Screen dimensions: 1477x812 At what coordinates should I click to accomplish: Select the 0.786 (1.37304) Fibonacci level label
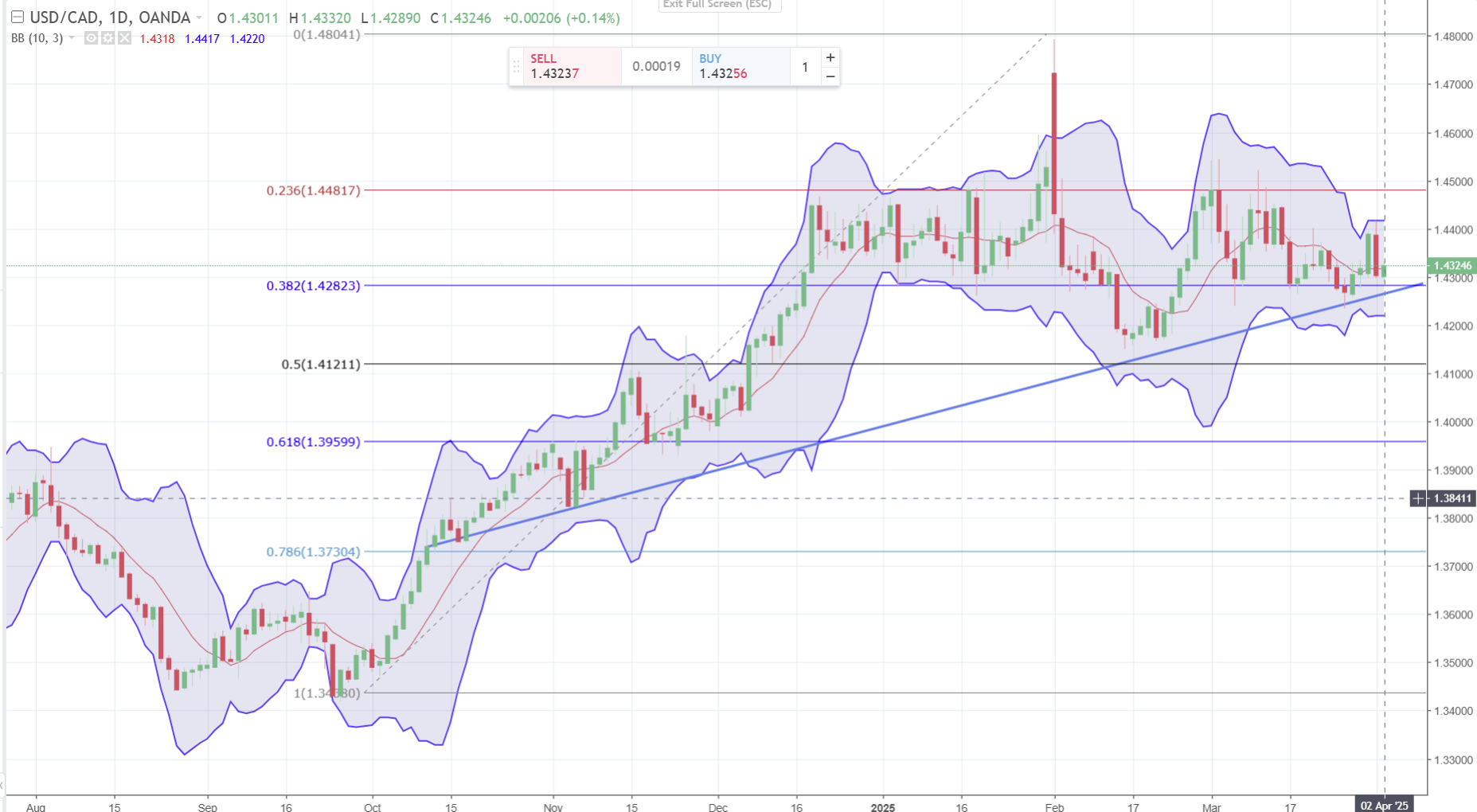313,551
